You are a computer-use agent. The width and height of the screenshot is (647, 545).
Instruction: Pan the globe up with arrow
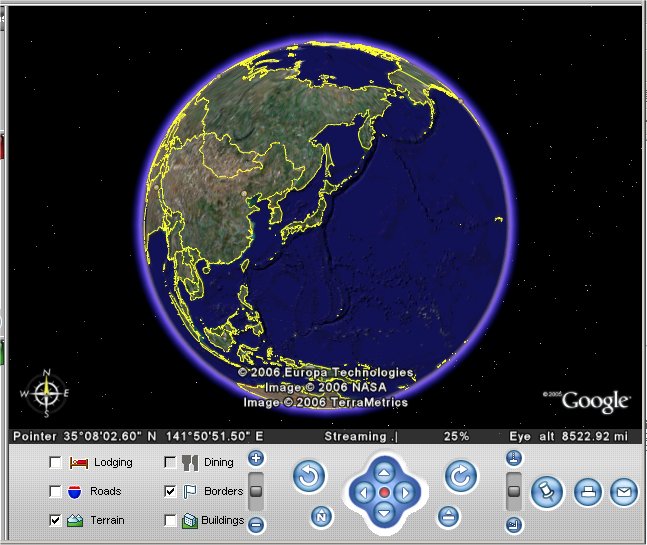tap(384, 472)
